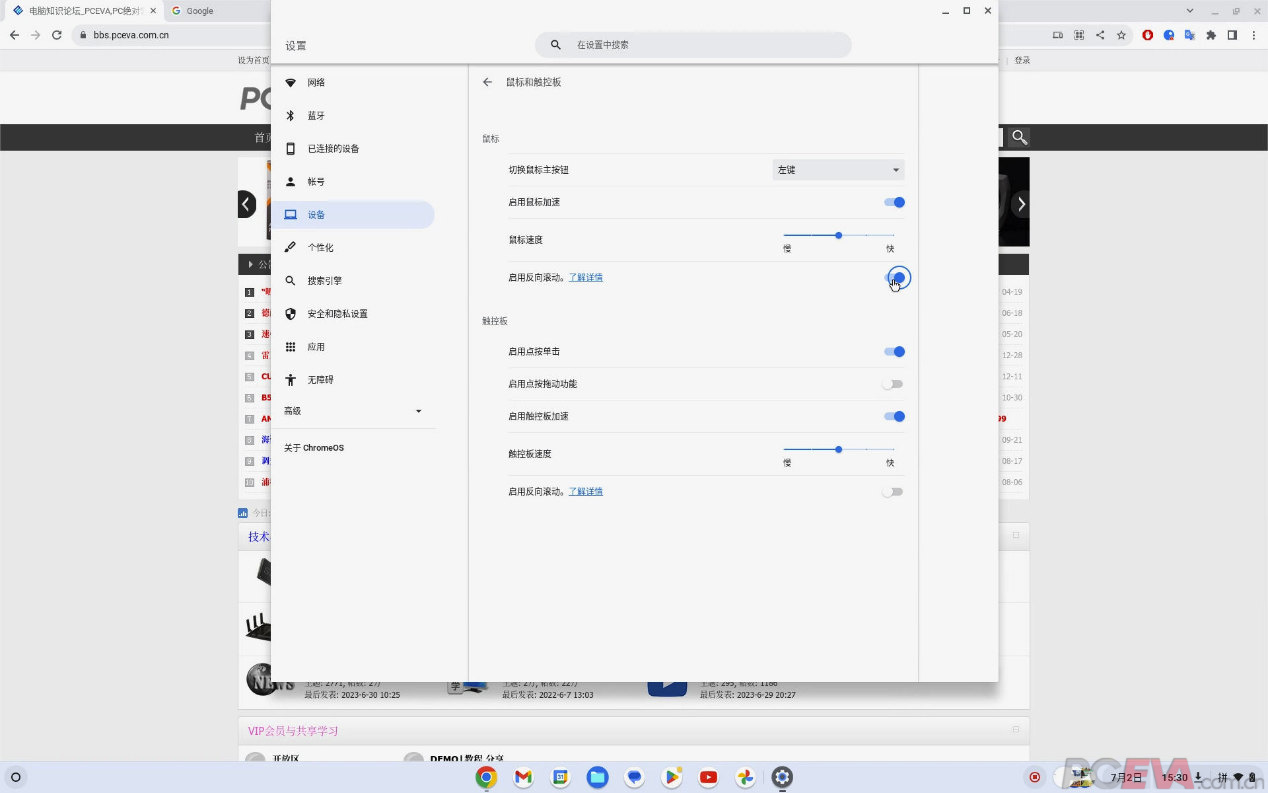
Task: Launch Google Photos from the shelf
Action: [745, 777]
